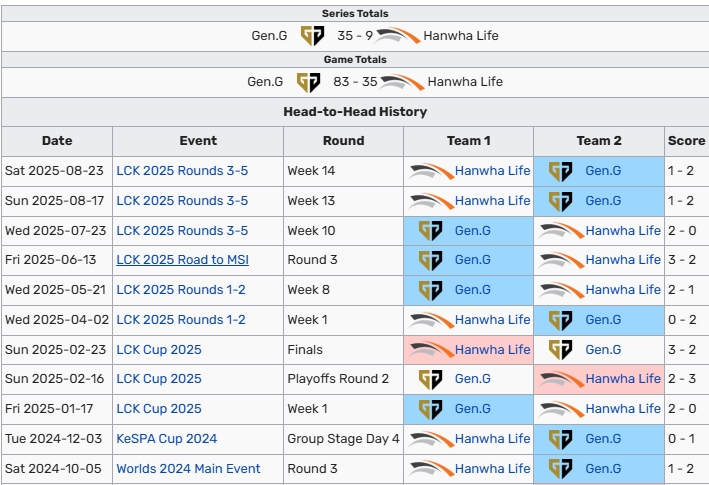Click the Gen.G logo in the Week 10 row

pos(430,231)
